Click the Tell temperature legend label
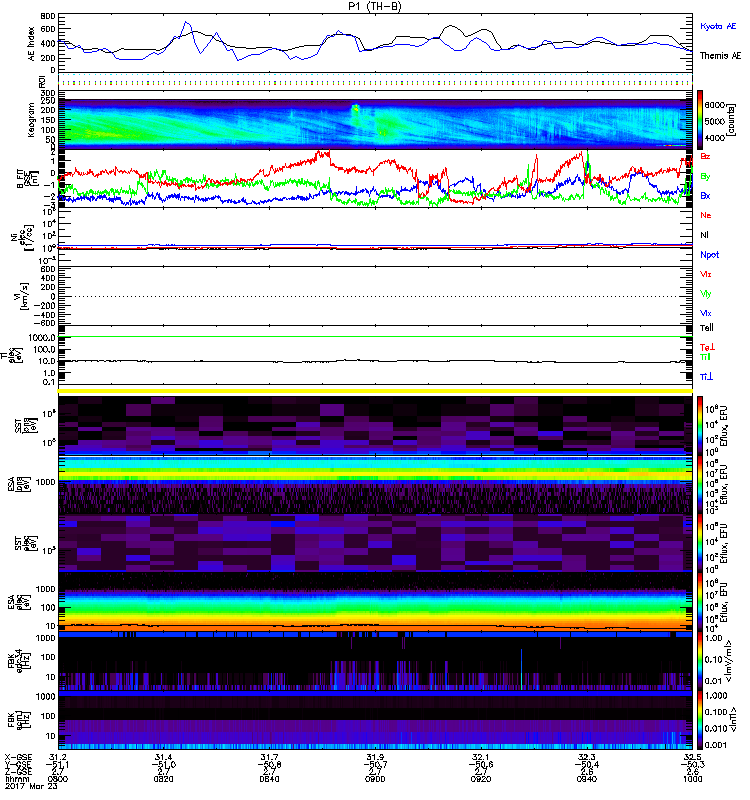 (x=707, y=328)
